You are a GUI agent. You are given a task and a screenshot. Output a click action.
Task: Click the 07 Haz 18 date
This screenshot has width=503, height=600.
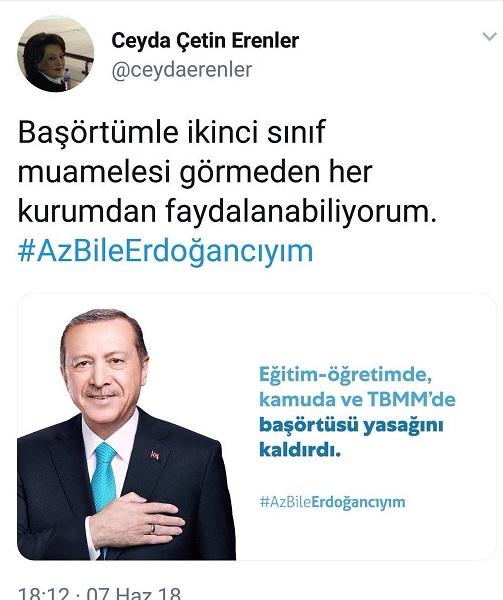tap(133, 593)
